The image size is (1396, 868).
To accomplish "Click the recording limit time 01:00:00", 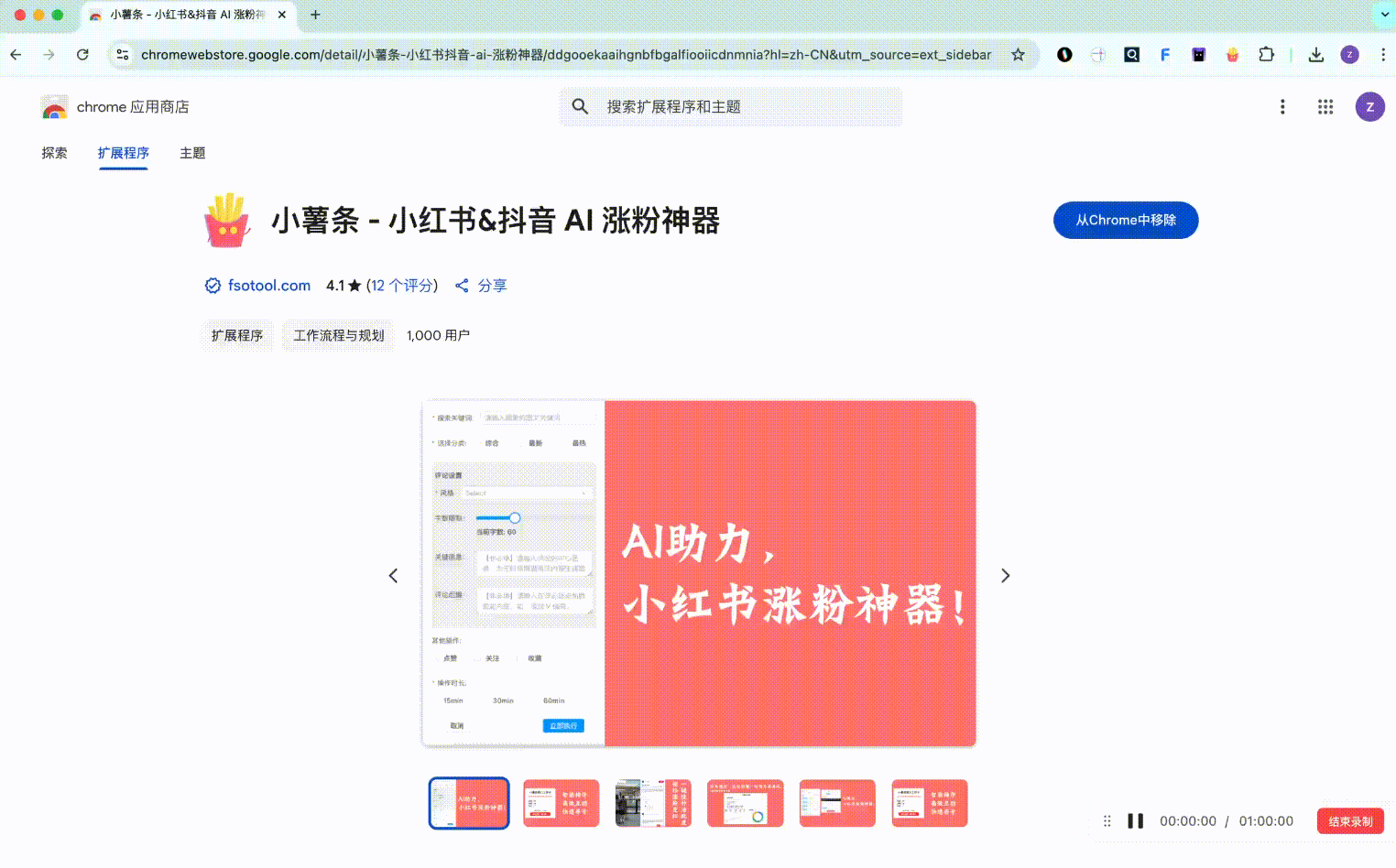I will coord(1266,821).
